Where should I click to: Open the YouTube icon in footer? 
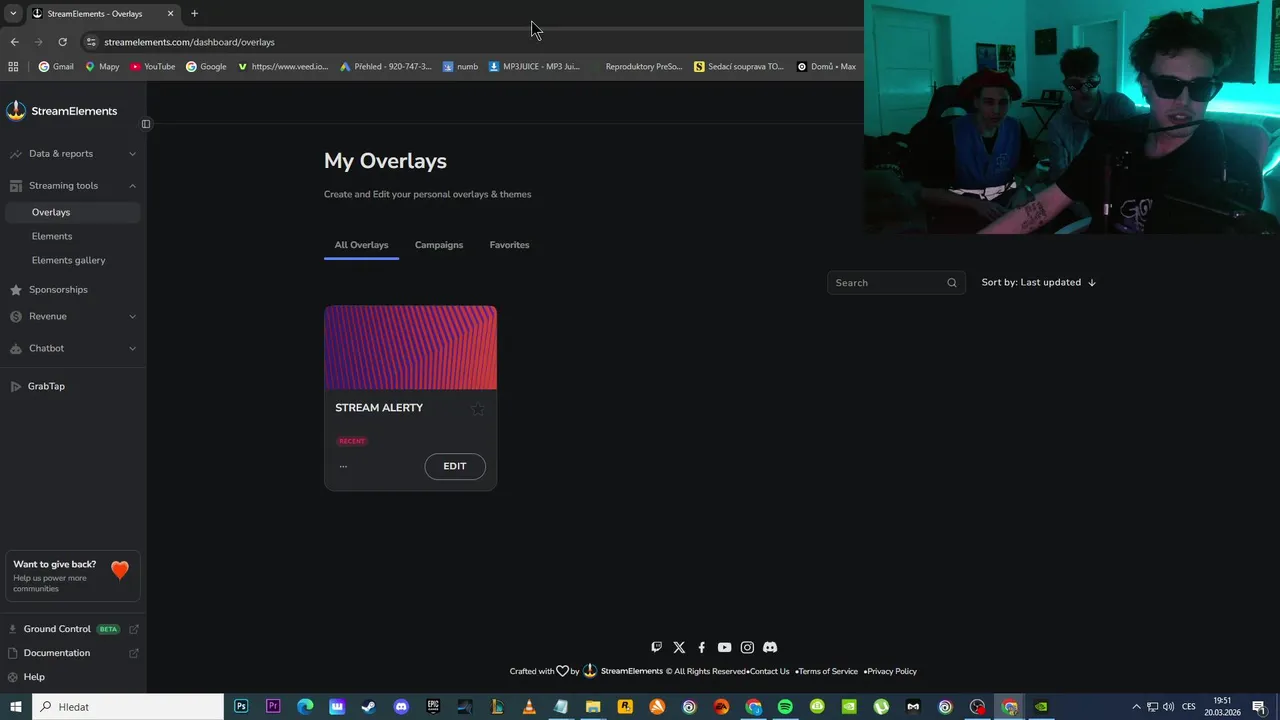tap(724, 647)
